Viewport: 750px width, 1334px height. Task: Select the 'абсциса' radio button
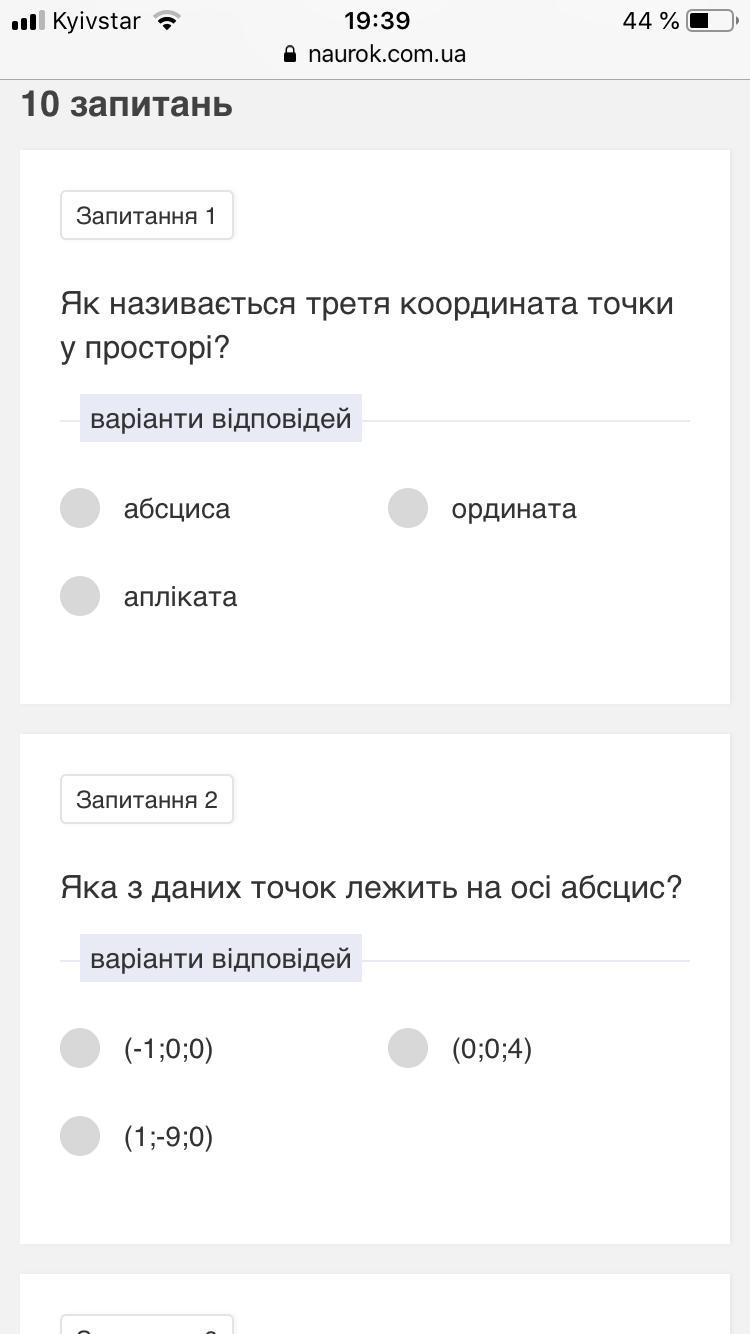[x=80, y=508]
